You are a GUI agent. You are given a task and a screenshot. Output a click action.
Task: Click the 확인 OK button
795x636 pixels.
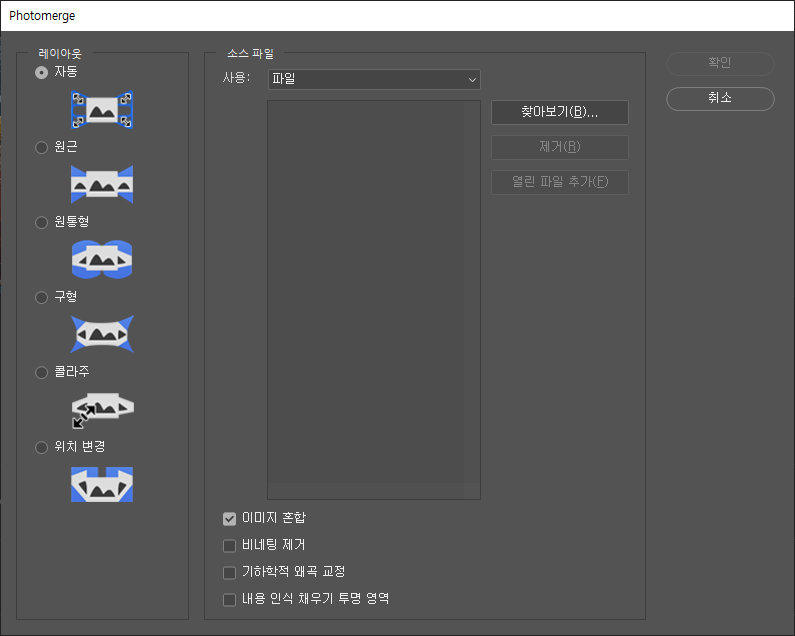pos(720,63)
